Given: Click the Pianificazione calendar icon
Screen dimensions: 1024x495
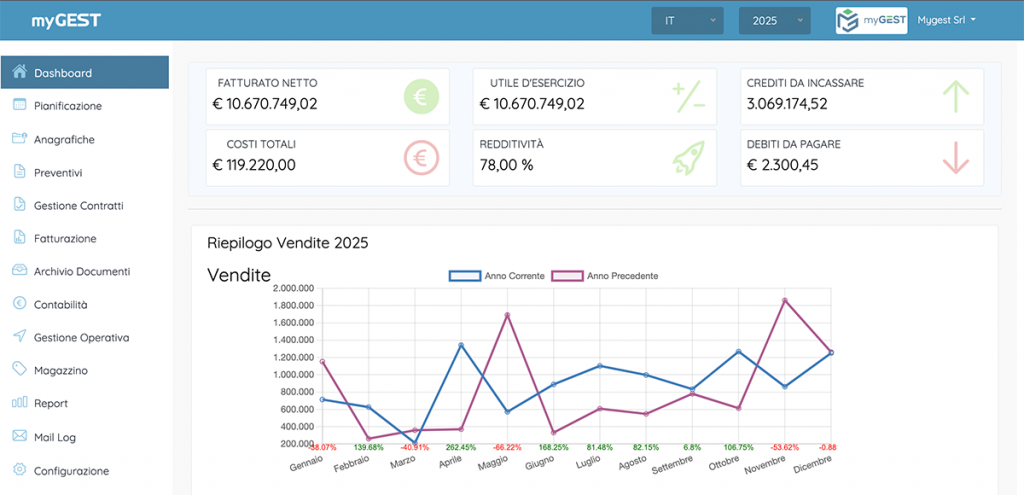Looking at the screenshot, I should 19,105.
